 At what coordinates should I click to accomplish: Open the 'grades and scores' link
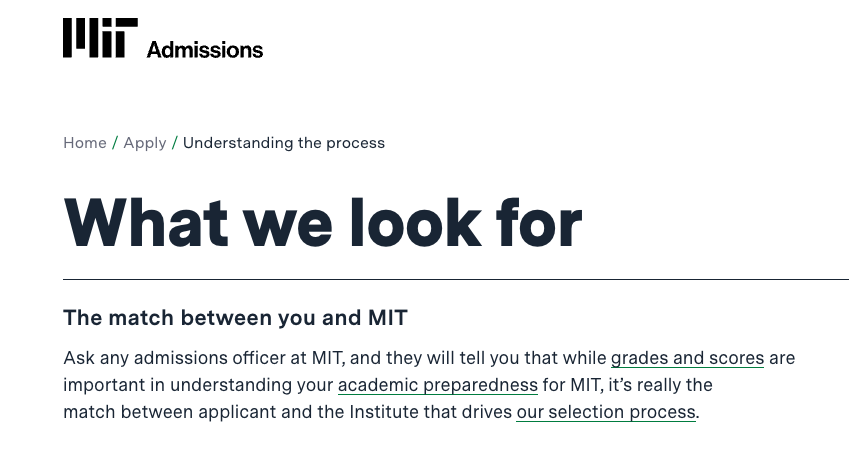click(x=687, y=358)
